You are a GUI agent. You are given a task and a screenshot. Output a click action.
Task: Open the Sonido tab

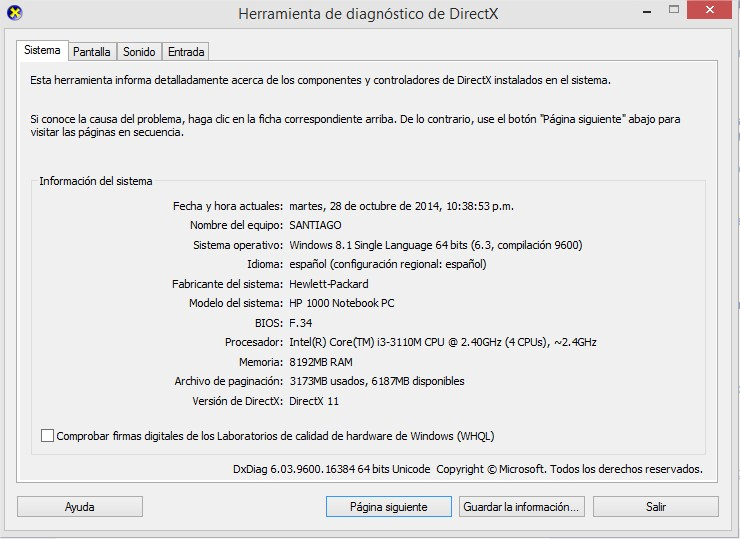(139, 52)
